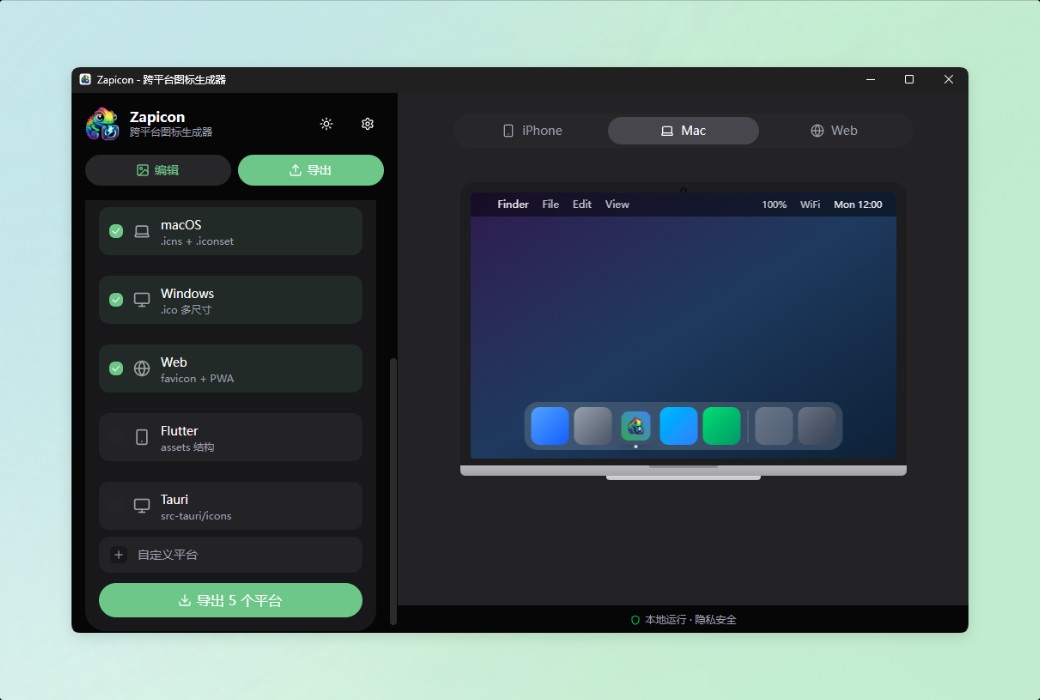Click the green app icon in the dock preview

[722, 425]
